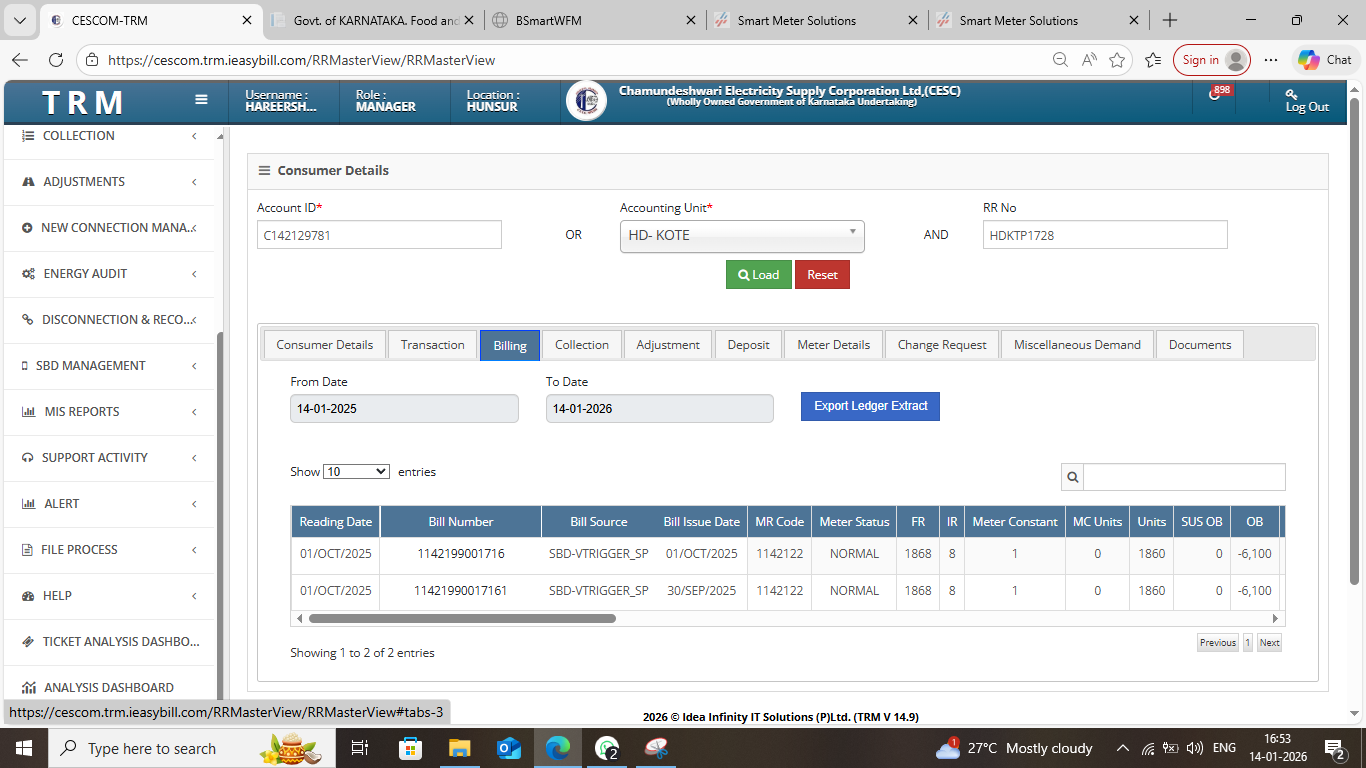1366x768 pixels.
Task: Click the sidebar menu scrollbar
Action: point(220,515)
